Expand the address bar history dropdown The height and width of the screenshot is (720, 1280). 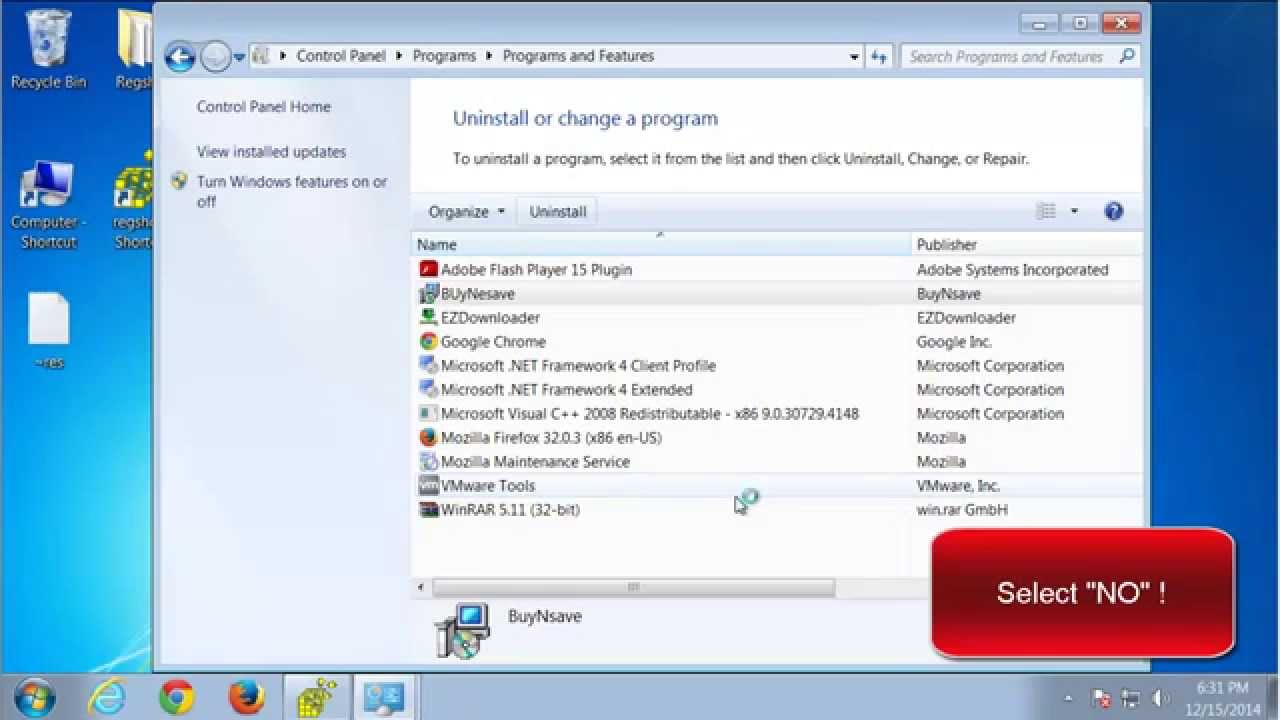(x=854, y=57)
